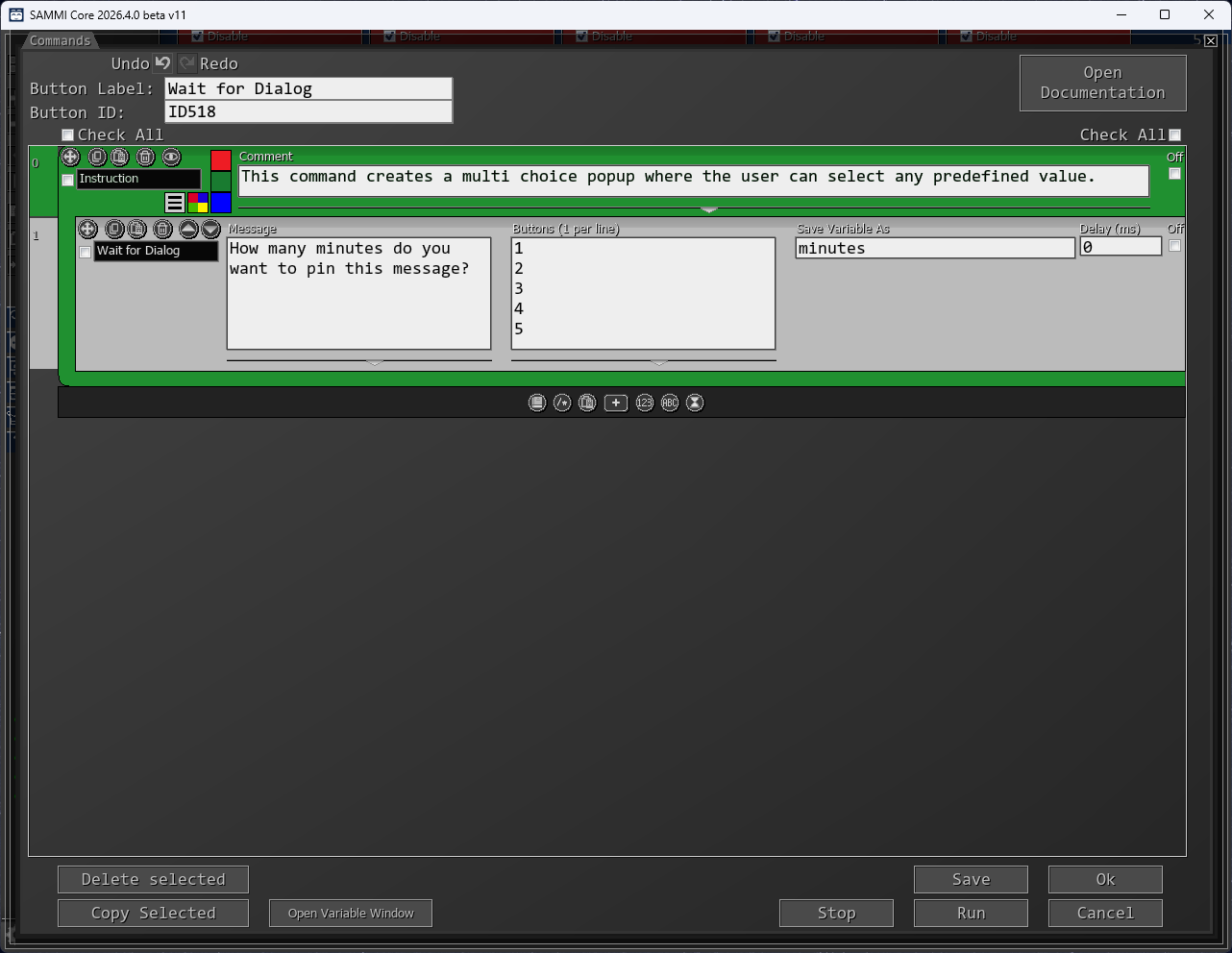Toggle the eye icon on the Comment command

[171, 157]
